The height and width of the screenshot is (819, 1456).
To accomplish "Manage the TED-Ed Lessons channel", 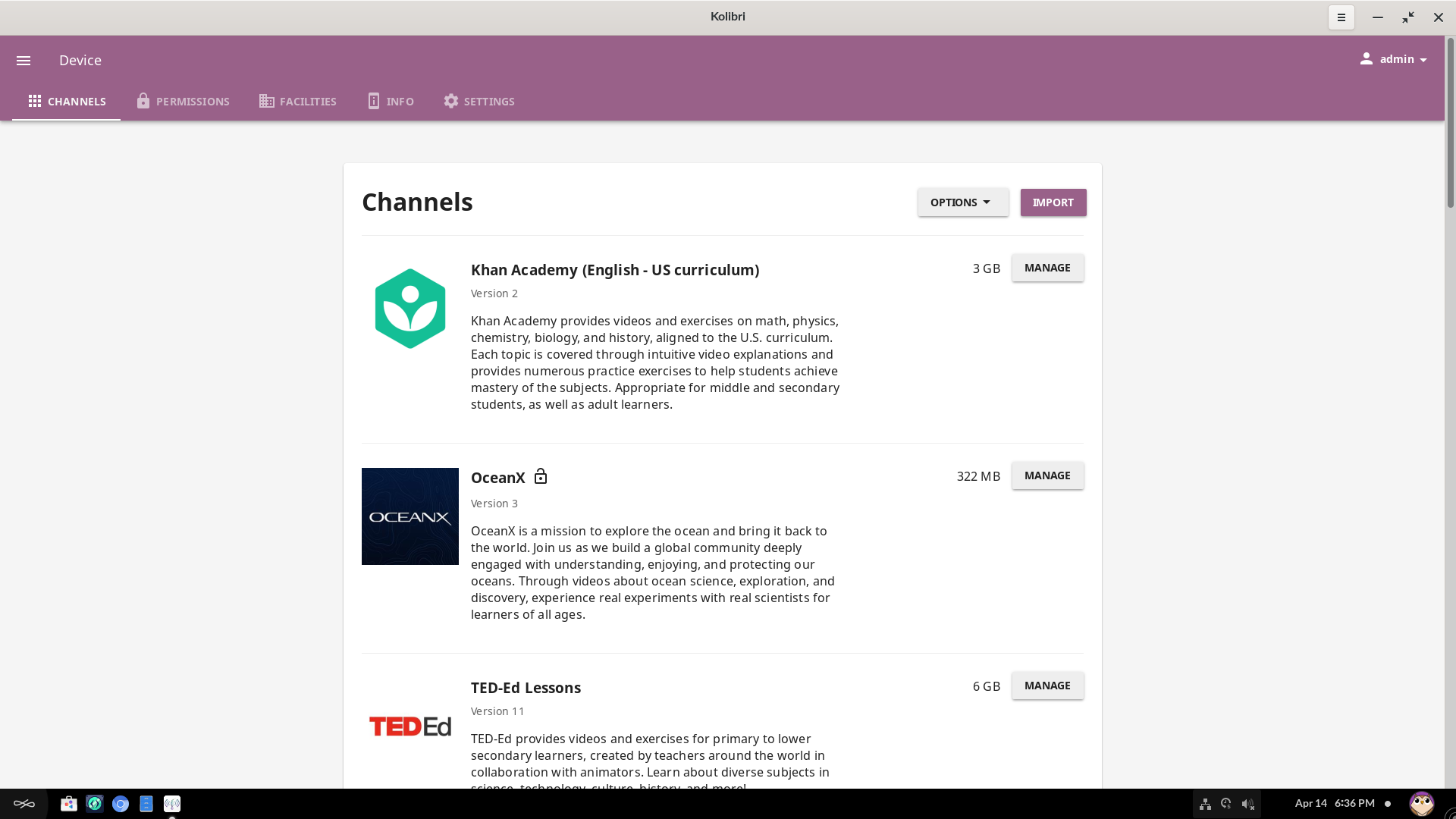I will pyautogui.click(x=1047, y=686).
